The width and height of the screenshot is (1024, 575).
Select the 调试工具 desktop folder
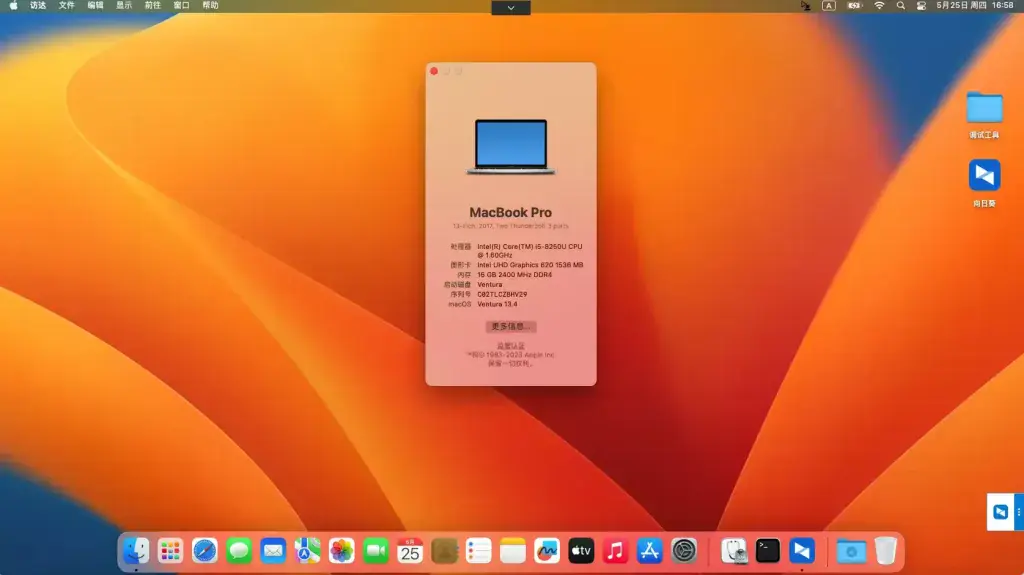tap(984, 115)
